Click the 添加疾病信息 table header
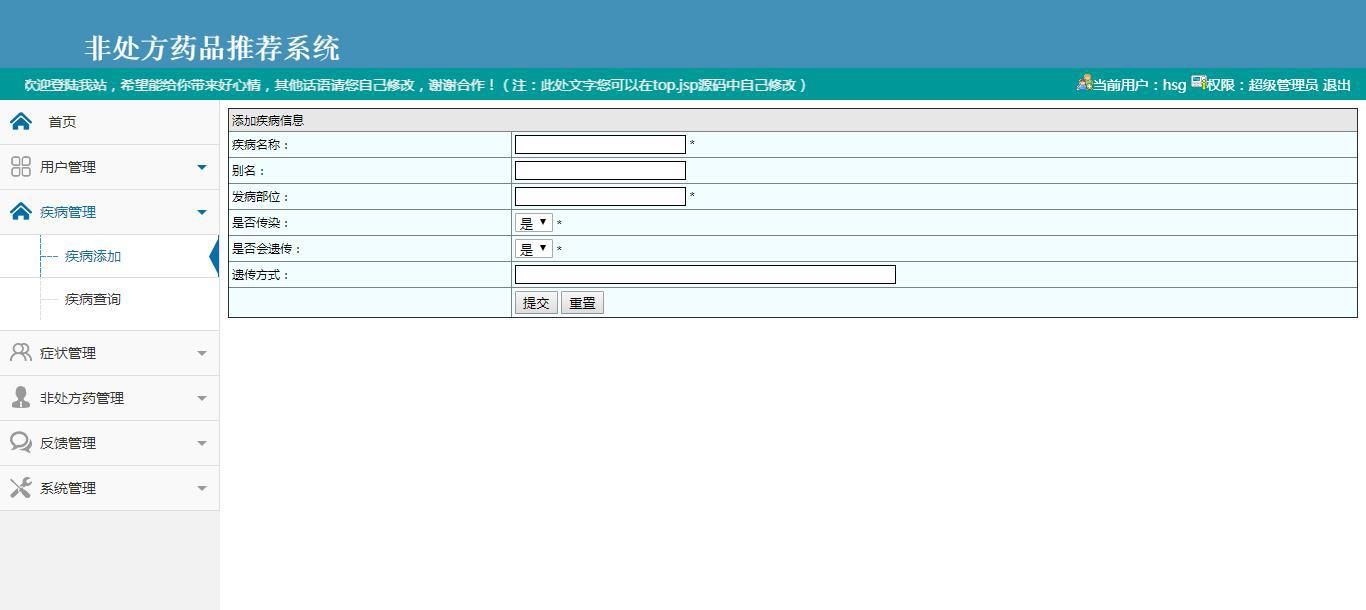Screen dimensions: 1366x610 click(x=793, y=120)
